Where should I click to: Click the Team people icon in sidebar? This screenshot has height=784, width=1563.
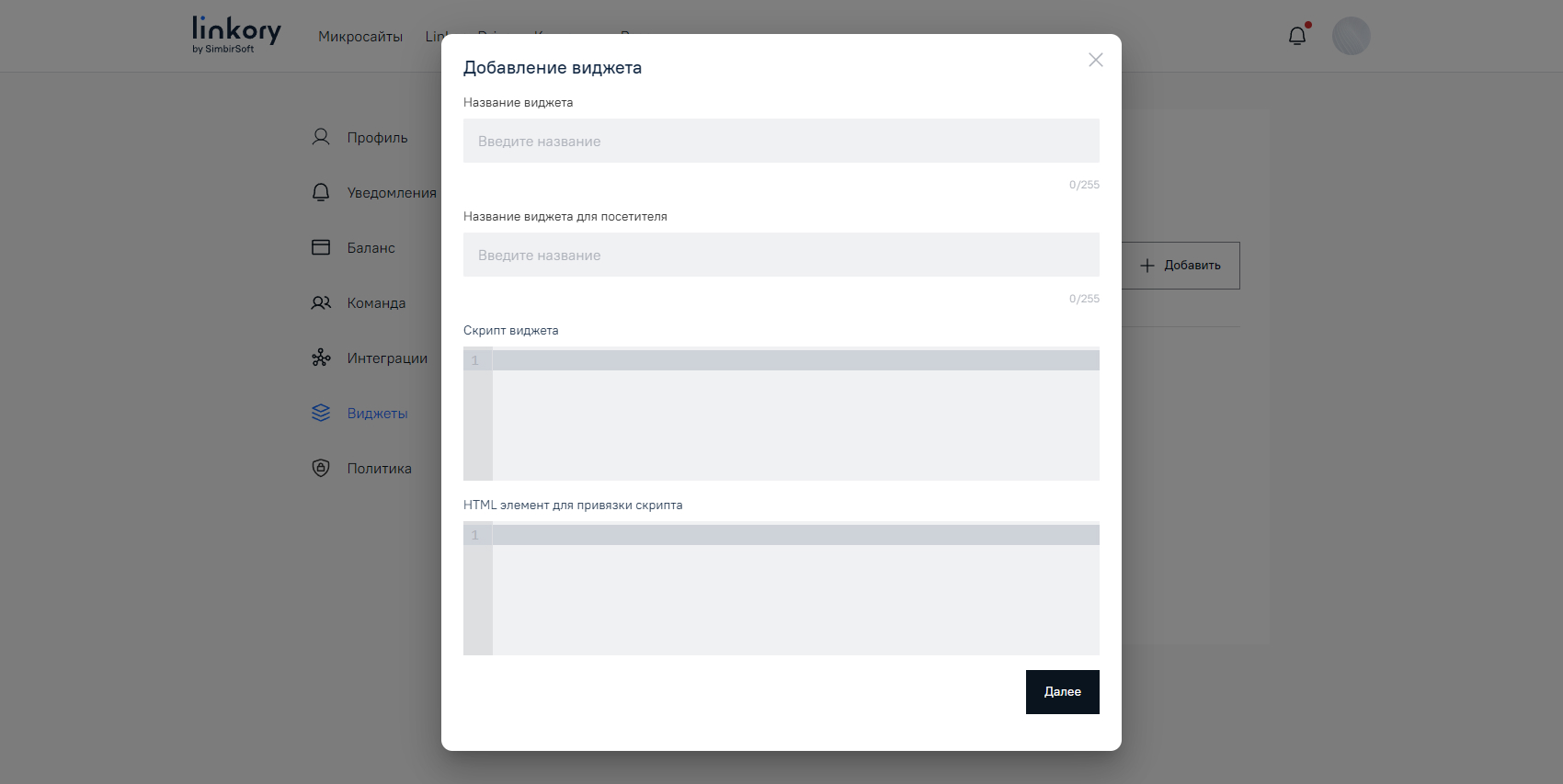click(321, 302)
